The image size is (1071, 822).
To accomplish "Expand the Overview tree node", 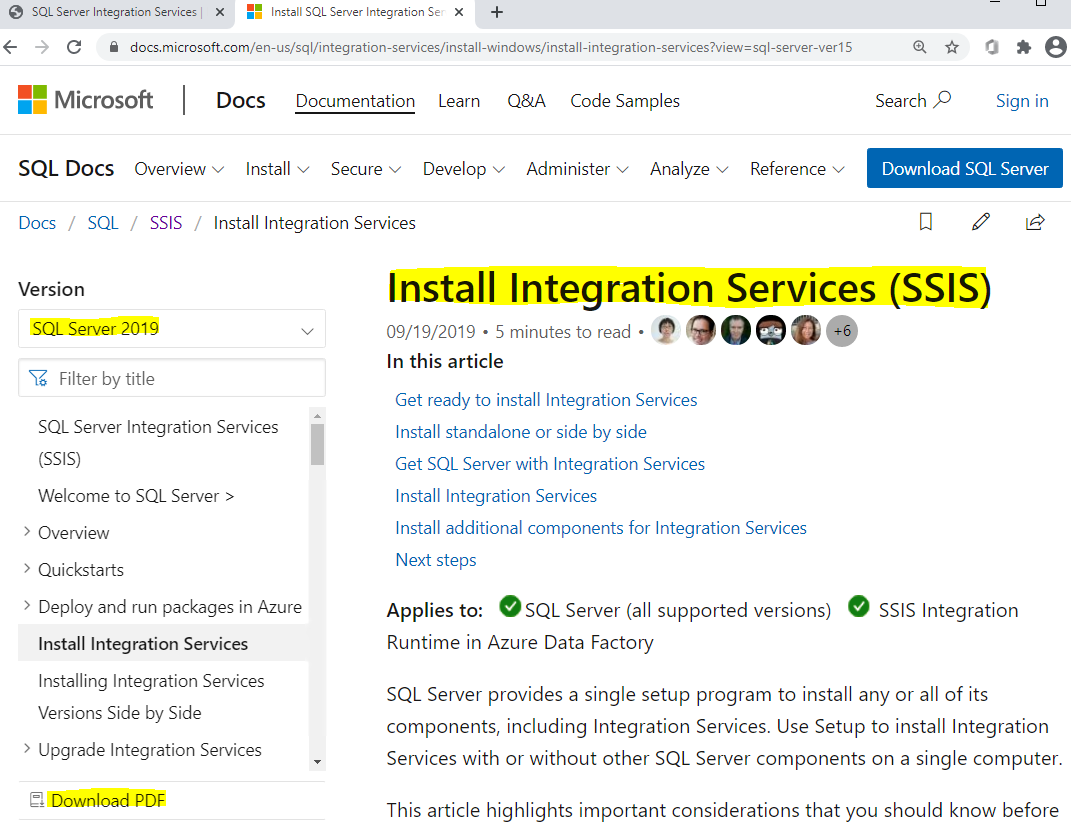I will pyautogui.click(x=27, y=532).
